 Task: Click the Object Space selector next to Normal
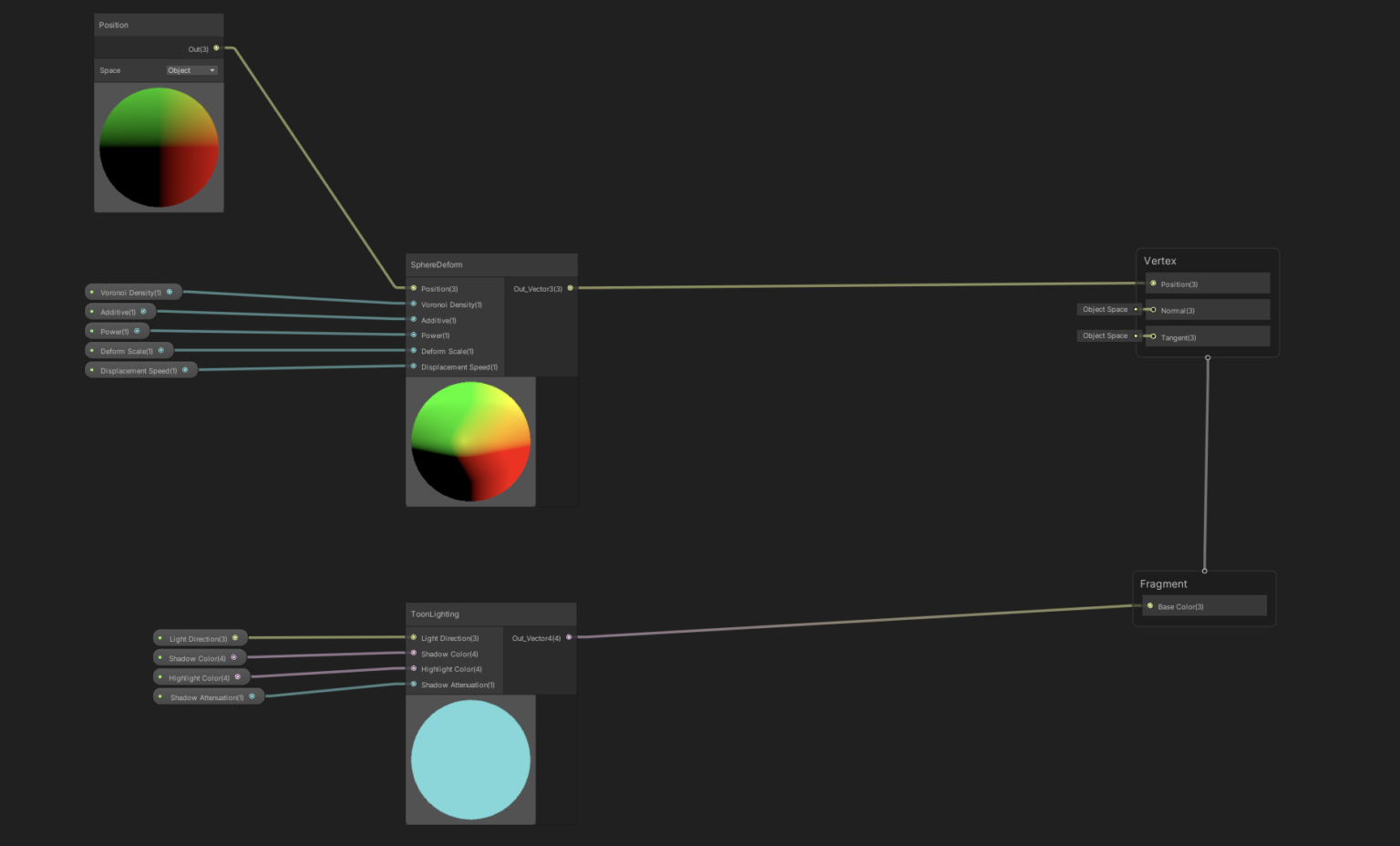click(1106, 309)
